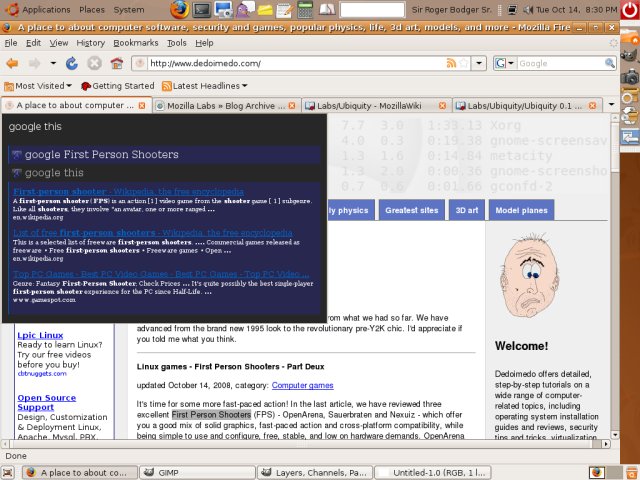Expand the Latest Headlines feed dropdown
Screen dimensions: 640x480
pyautogui.click(x=244, y=86)
